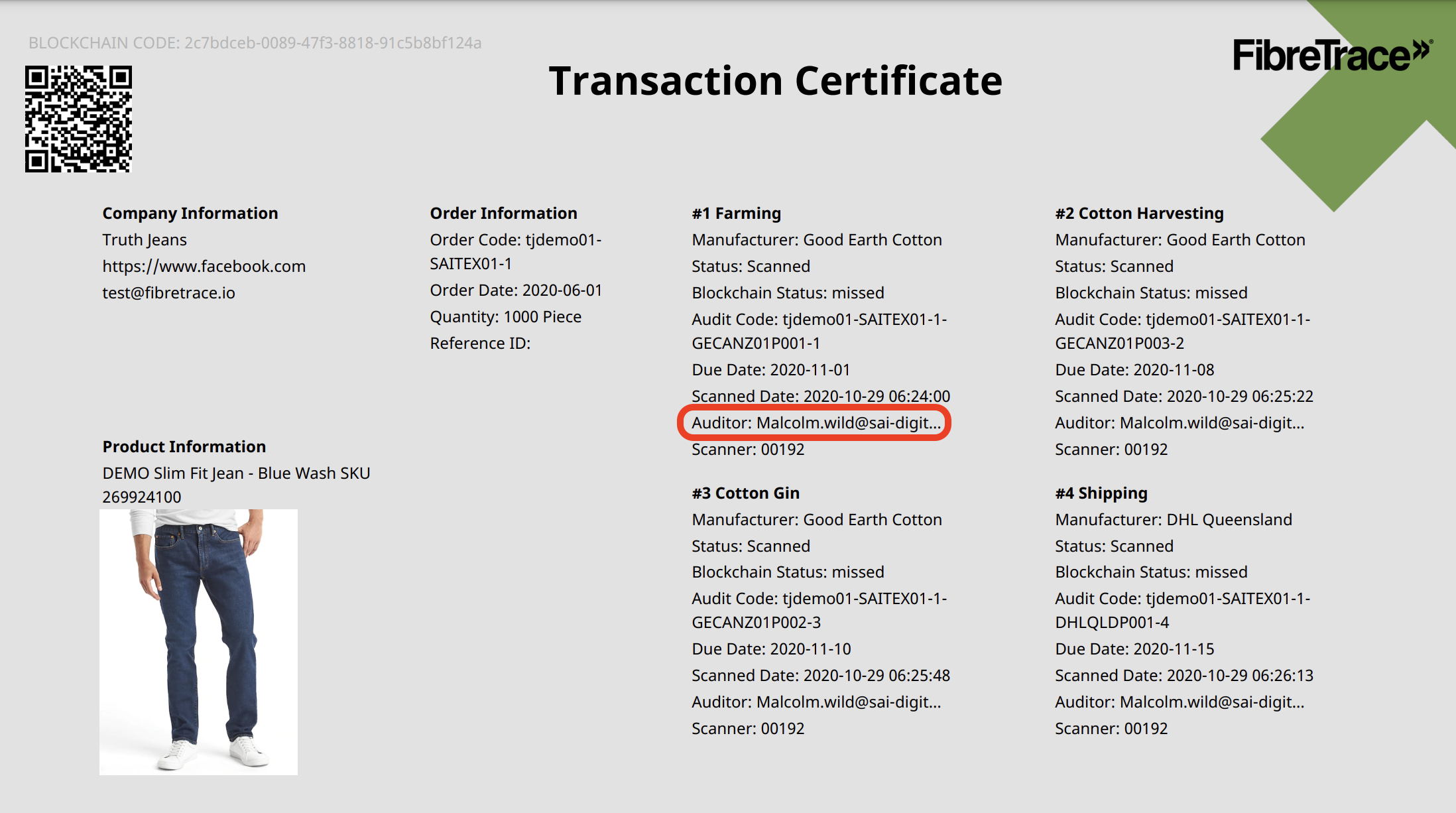Click the Order Information heading
This screenshot has height=813, width=1456.
coord(503,214)
